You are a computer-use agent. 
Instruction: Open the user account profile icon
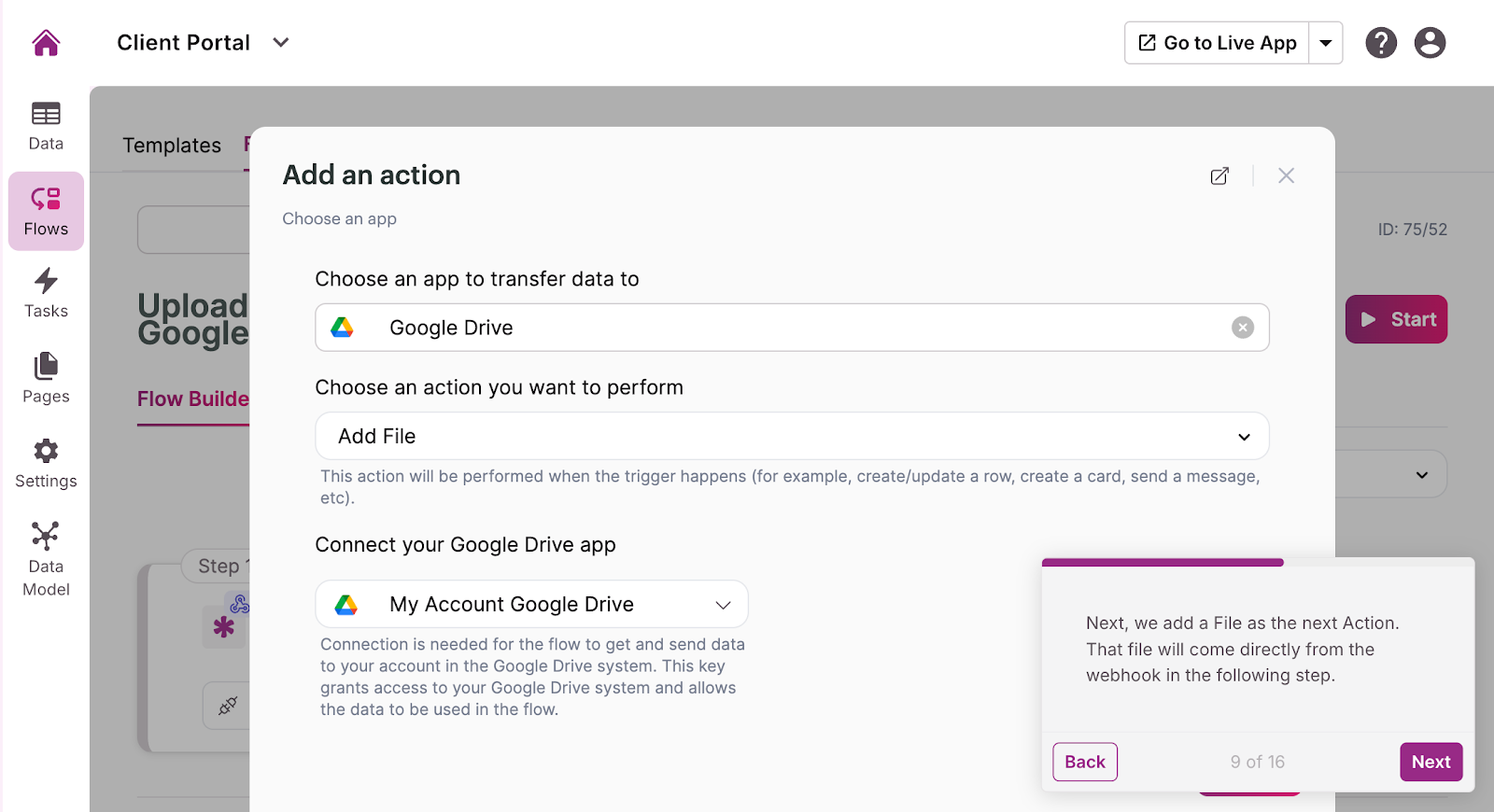1430,43
